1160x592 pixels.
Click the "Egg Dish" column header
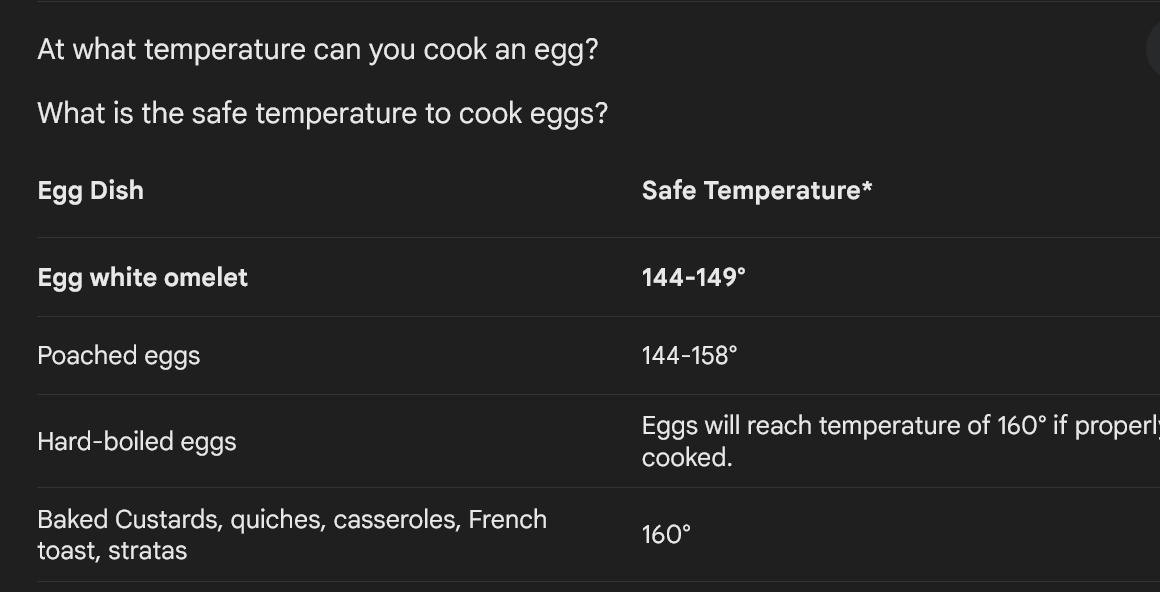pyautogui.click(x=90, y=191)
